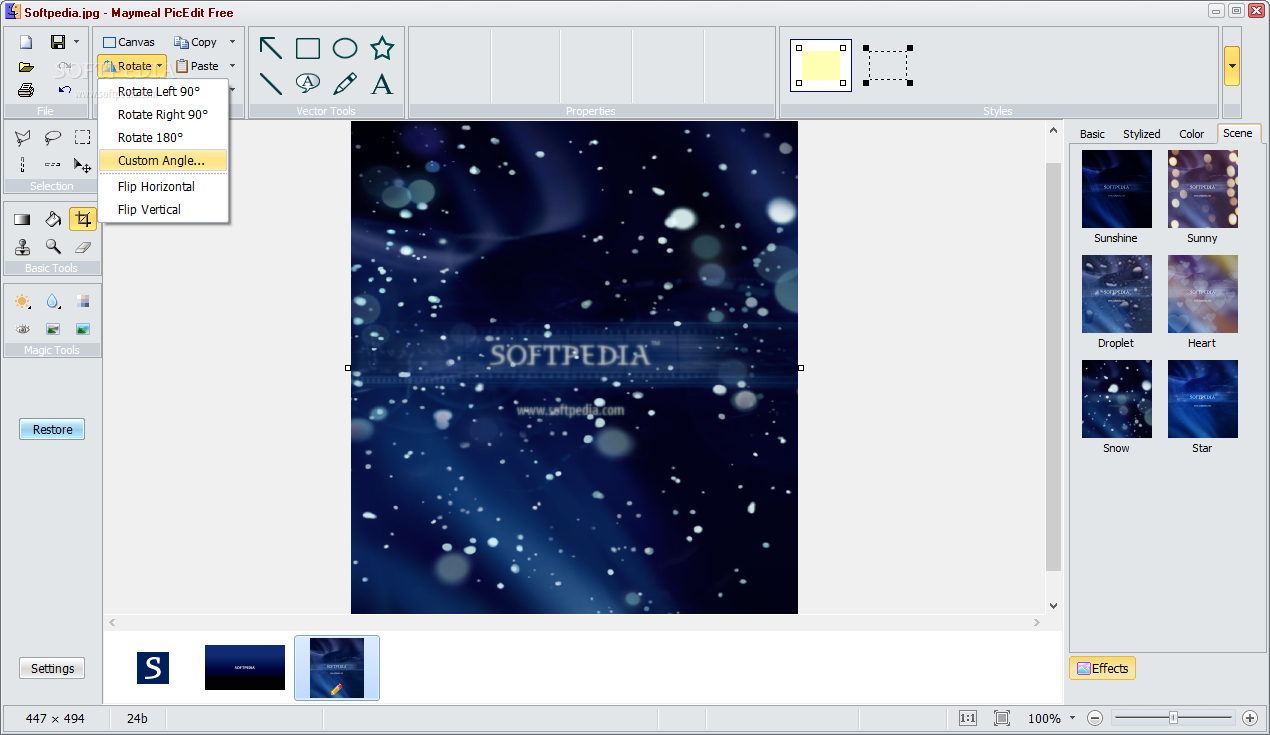Select the Clone Stamp tool
Image resolution: width=1270 pixels, height=735 pixels.
tap(23, 247)
